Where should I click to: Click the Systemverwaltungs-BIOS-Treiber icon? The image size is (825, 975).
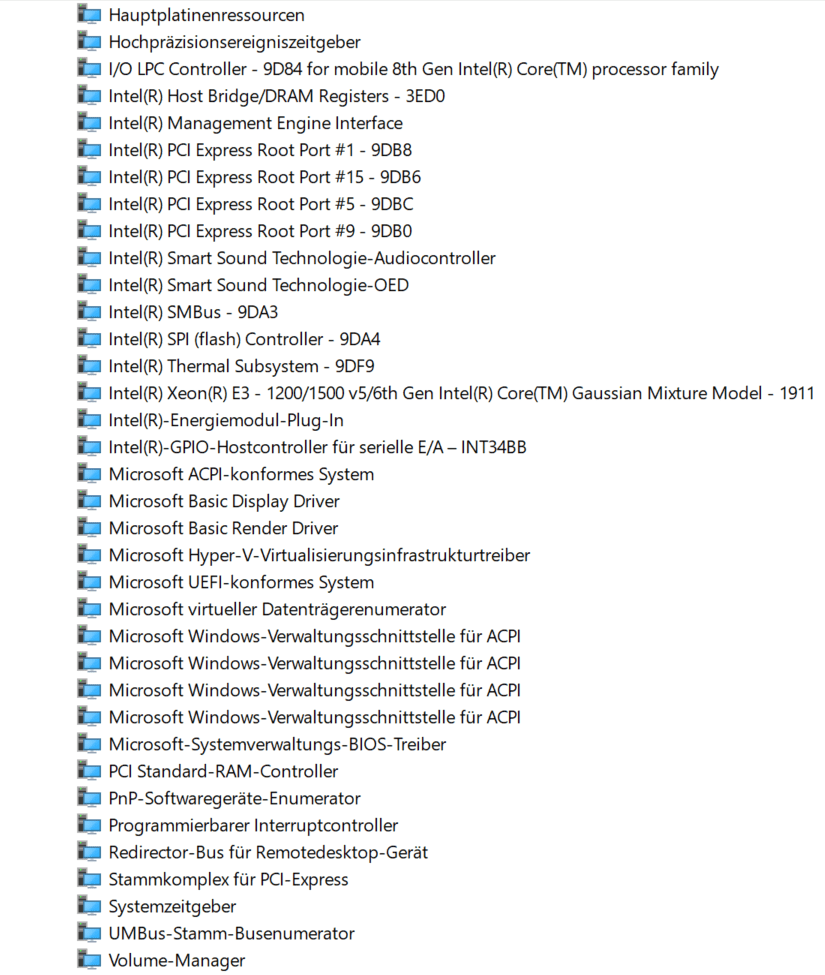pyautogui.click(x=89, y=744)
